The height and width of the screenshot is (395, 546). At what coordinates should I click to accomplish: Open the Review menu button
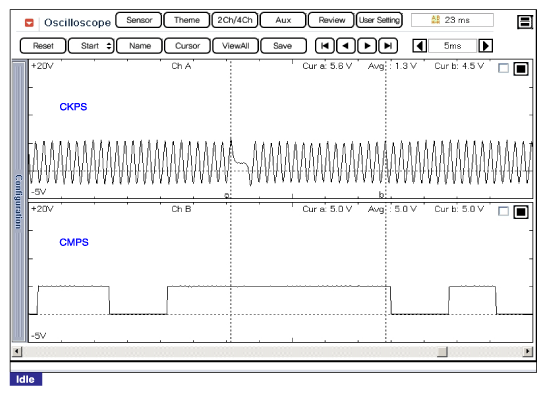point(332,20)
